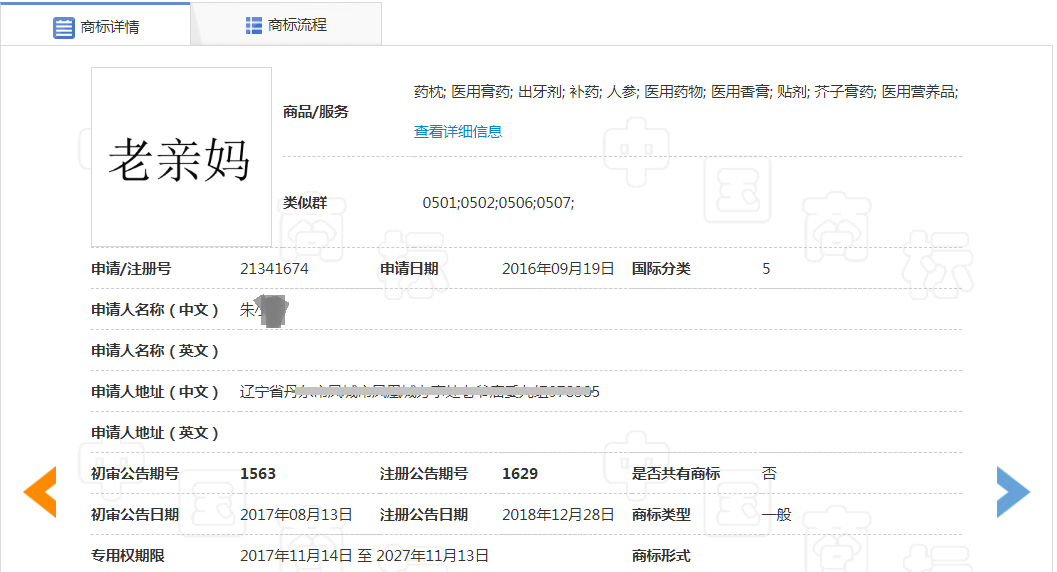
Task: Click the 是否共有商标 label
Action: [x=676, y=474]
